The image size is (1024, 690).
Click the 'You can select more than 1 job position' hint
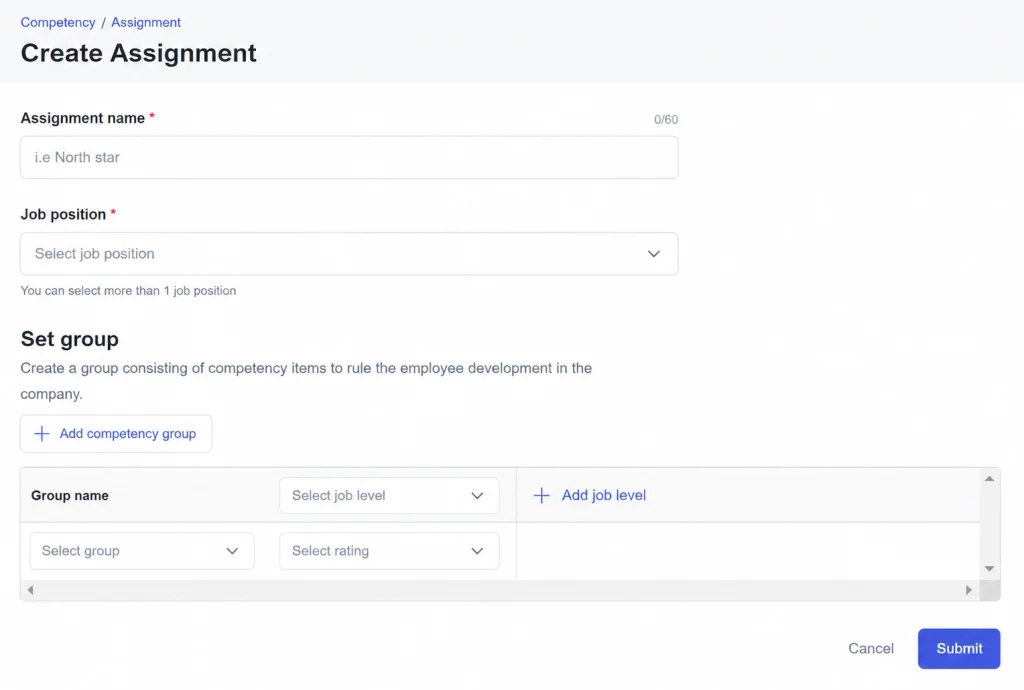point(128,290)
